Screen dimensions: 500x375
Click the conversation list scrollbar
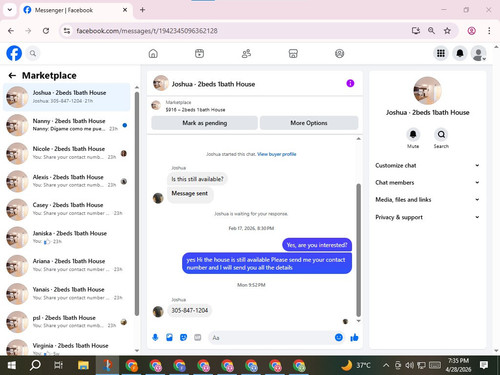[137, 203]
